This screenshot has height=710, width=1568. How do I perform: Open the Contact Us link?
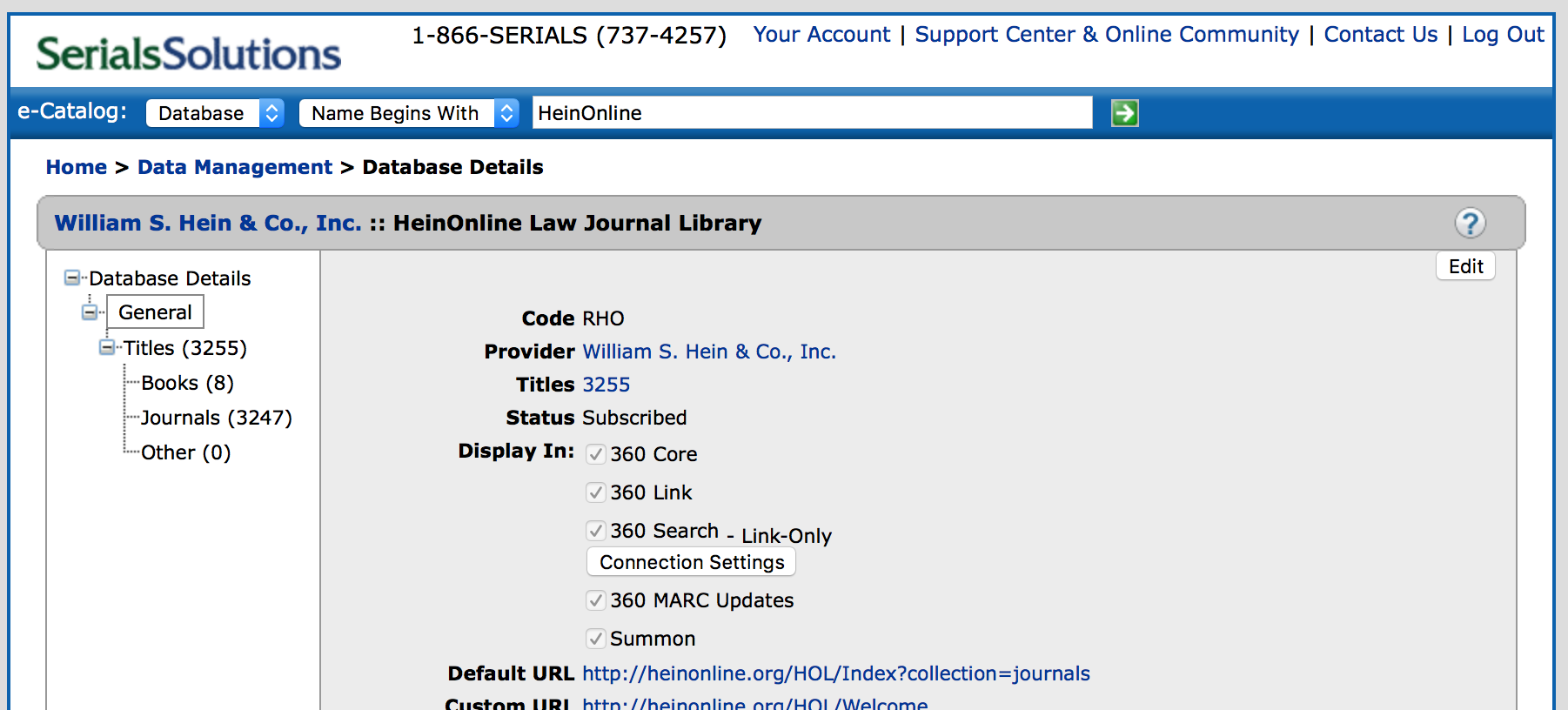pos(1381,35)
